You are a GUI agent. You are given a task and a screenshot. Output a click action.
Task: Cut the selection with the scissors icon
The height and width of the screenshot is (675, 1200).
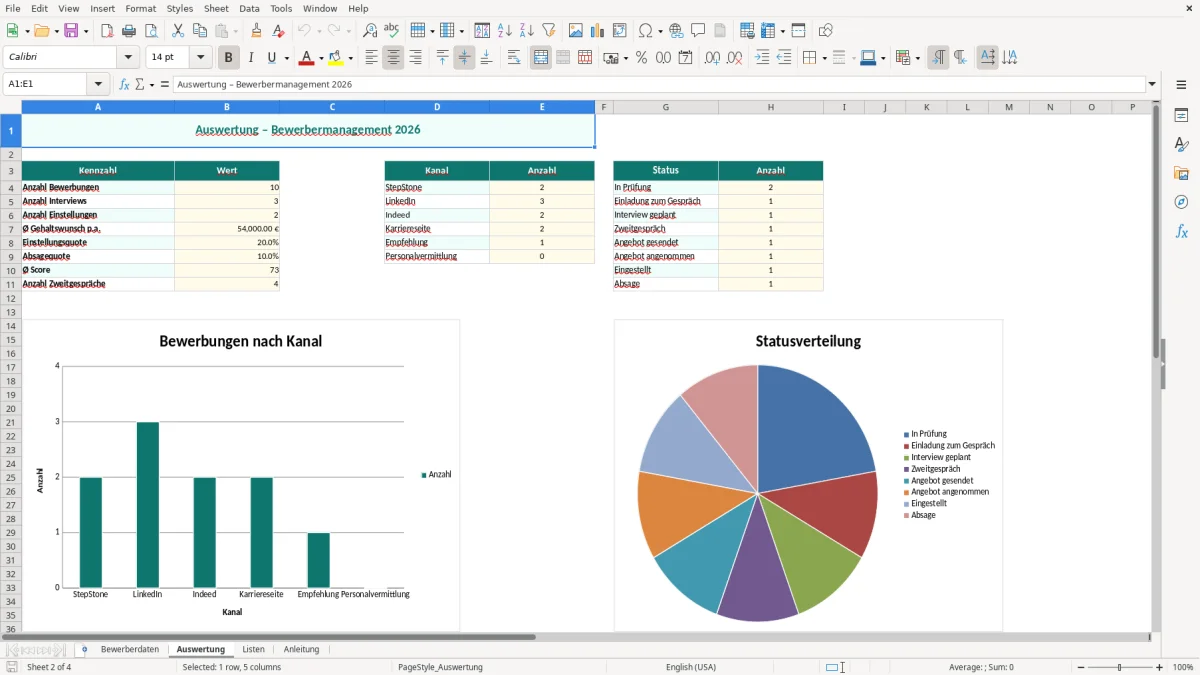click(178, 31)
